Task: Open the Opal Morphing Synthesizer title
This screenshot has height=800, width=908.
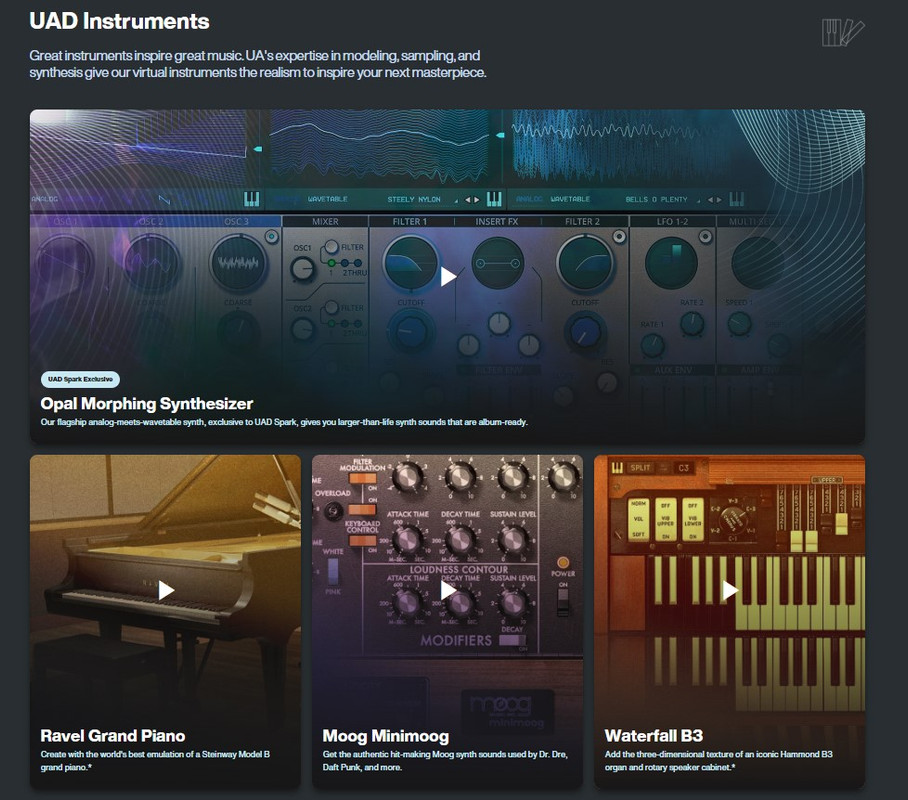Action: coord(147,403)
